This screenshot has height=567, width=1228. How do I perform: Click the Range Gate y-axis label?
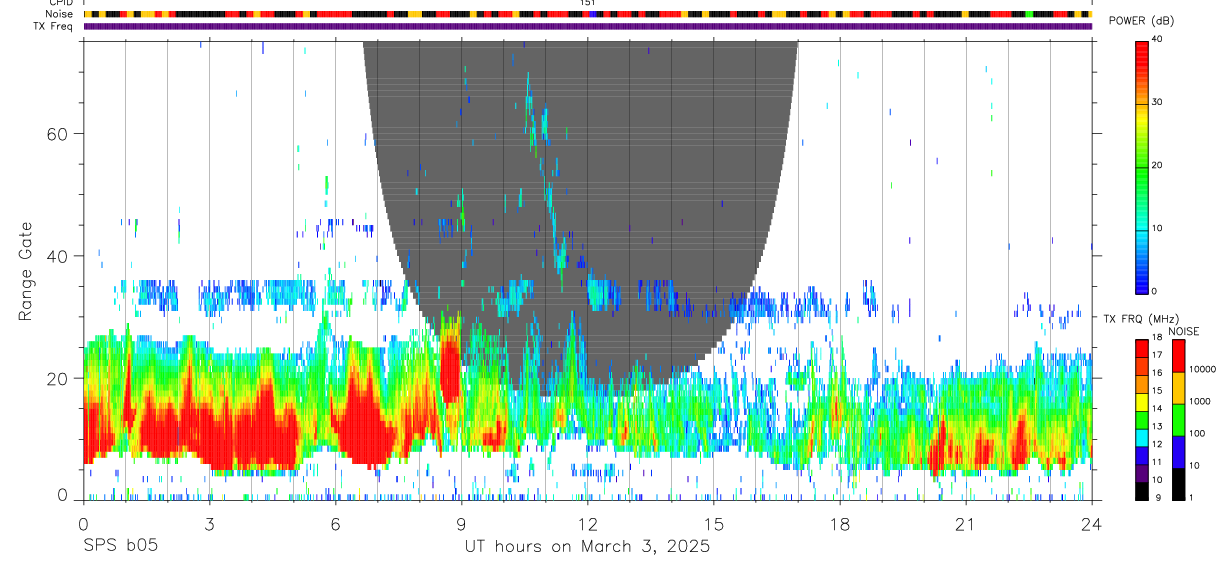[26, 272]
